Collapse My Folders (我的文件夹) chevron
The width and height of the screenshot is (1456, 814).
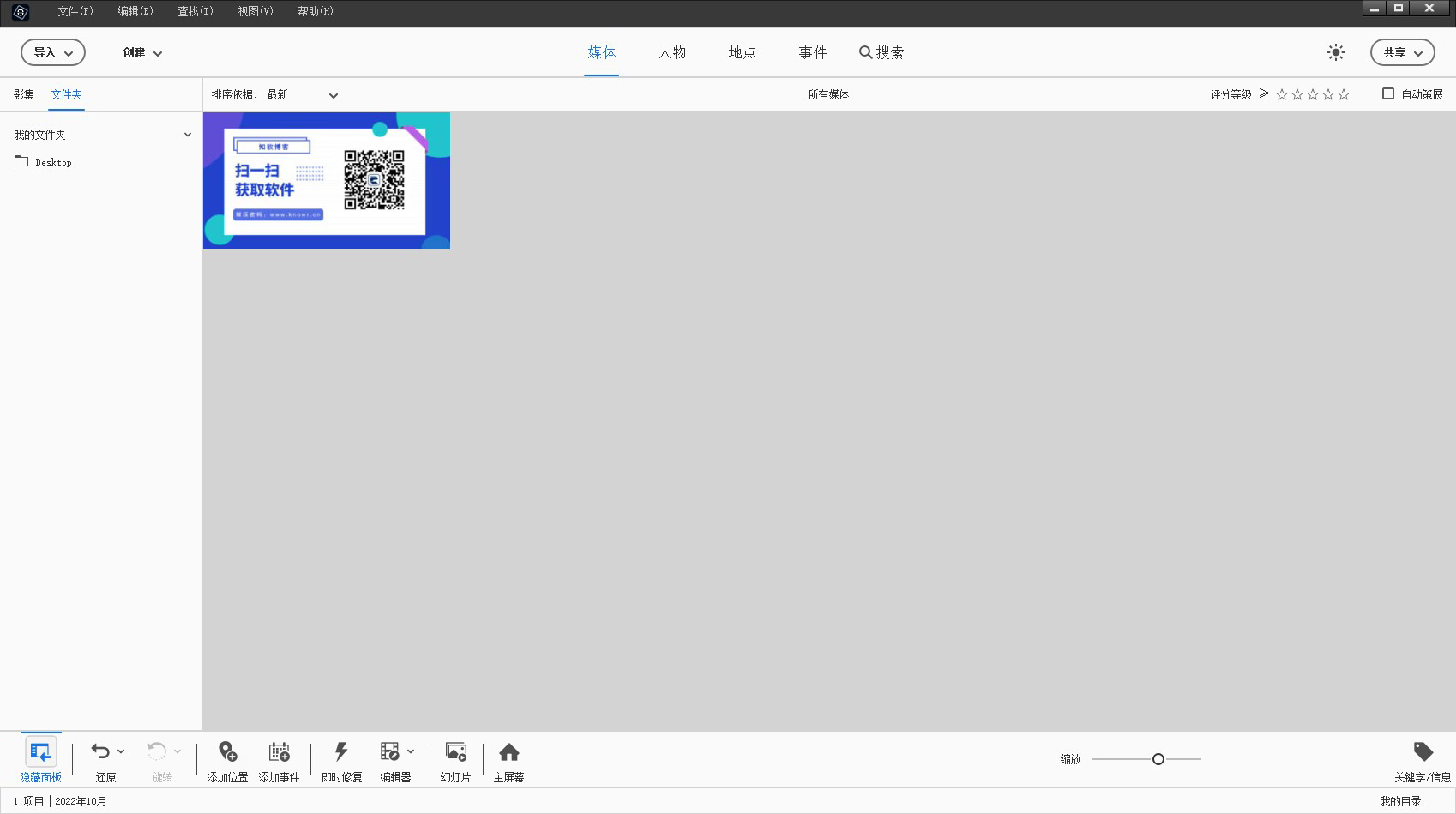click(188, 135)
